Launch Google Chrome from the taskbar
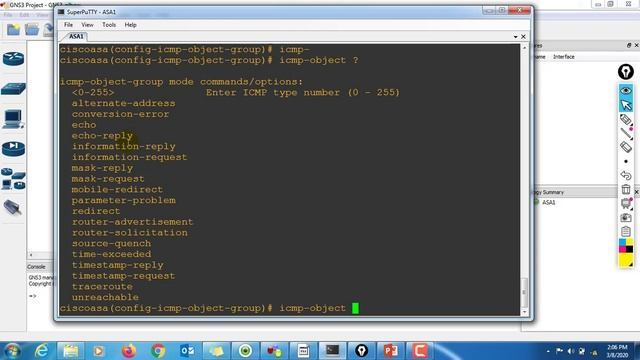This screenshot has width=640, height=360. click(158, 351)
